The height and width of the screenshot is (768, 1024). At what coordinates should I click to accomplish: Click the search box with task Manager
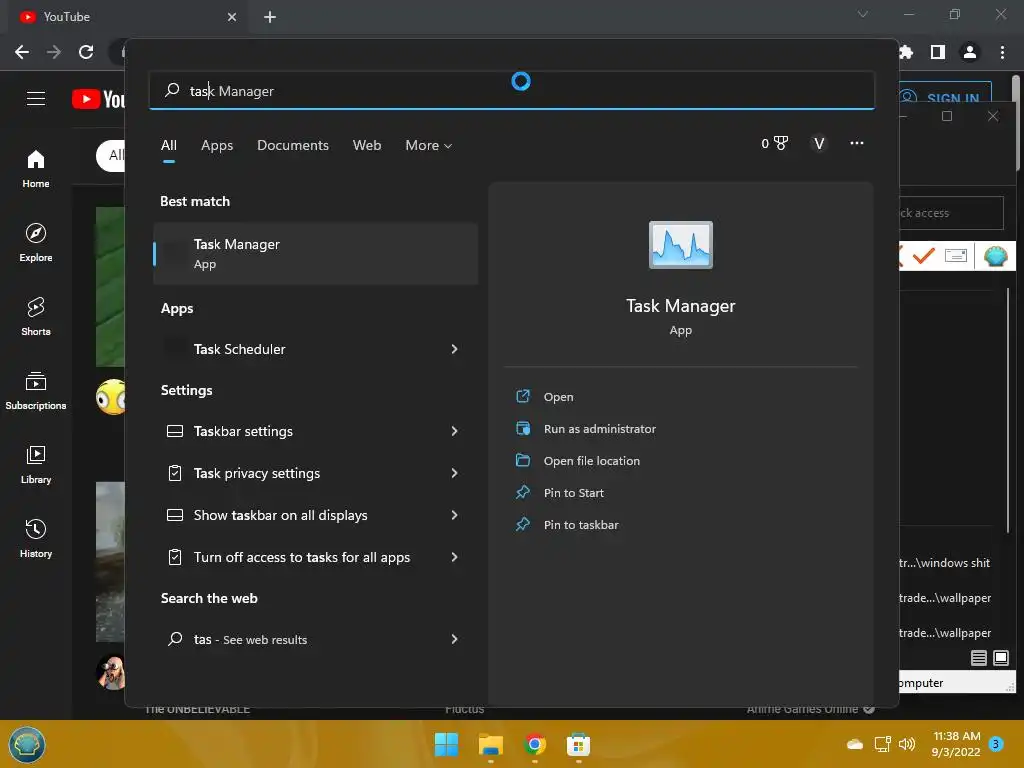click(511, 90)
